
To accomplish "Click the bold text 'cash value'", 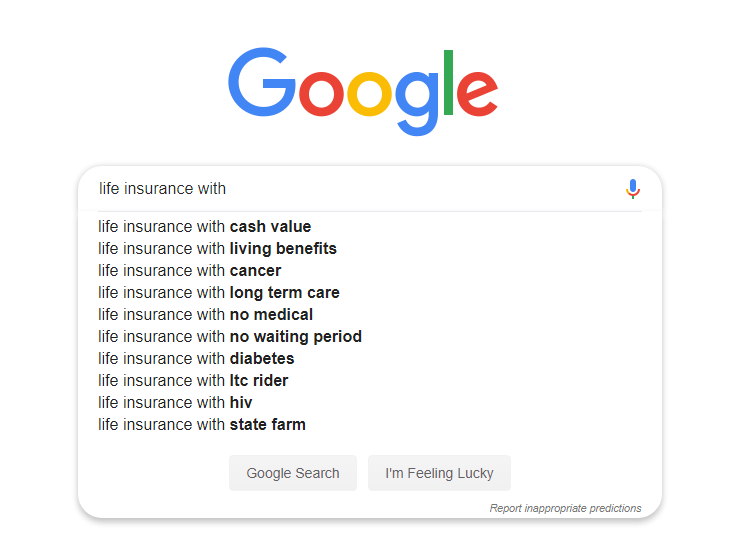I will pos(270,227).
